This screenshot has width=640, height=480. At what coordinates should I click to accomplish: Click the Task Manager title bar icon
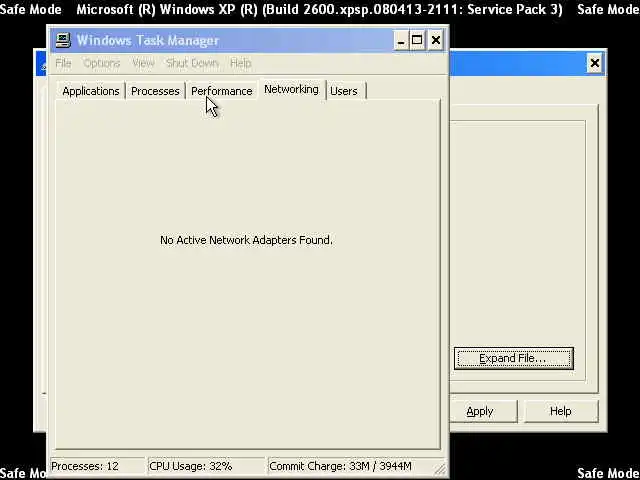pos(63,40)
